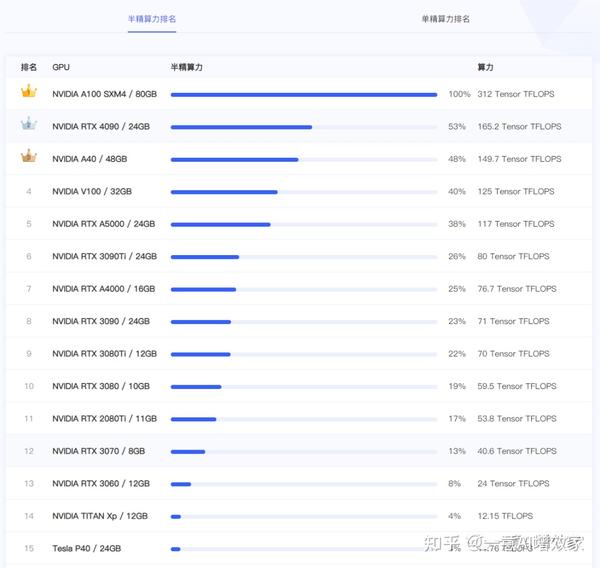Image resolution: width=600 pixels, height=568 pixels.
Task: Click the bronze crown rank 3 icon
Action: [x=28, y=157]
